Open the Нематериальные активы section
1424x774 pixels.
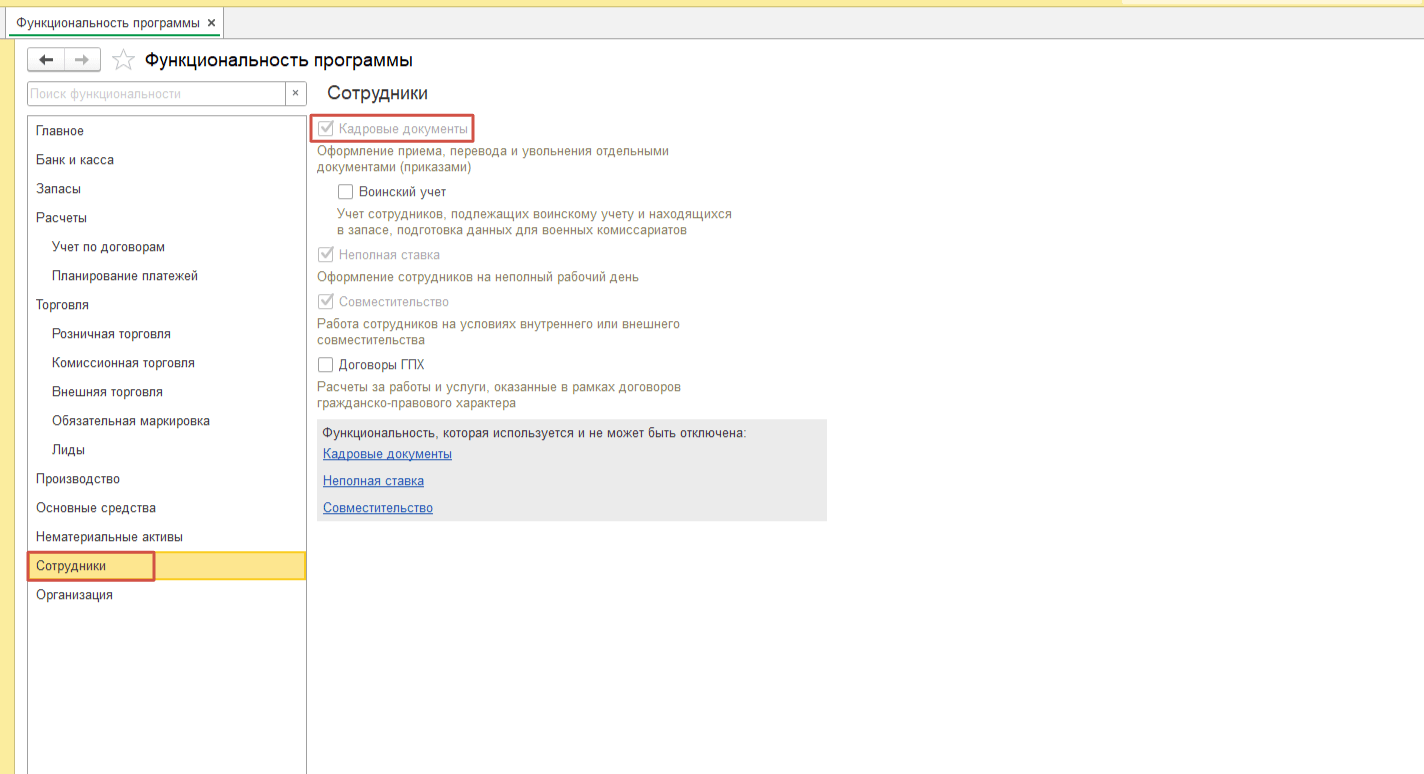[x=166, y=537]
